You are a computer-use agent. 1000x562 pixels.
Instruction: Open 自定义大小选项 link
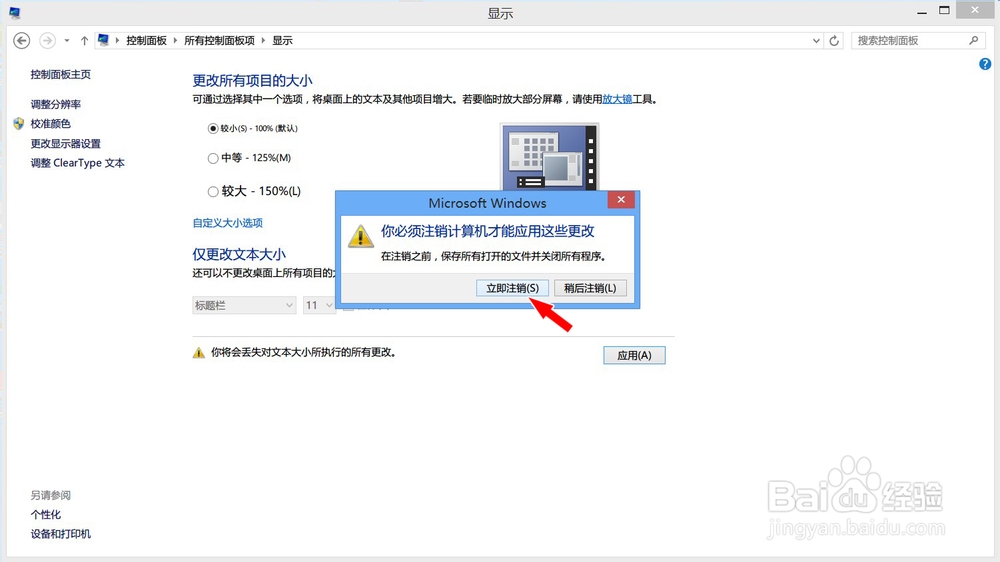tap(228, 223)
